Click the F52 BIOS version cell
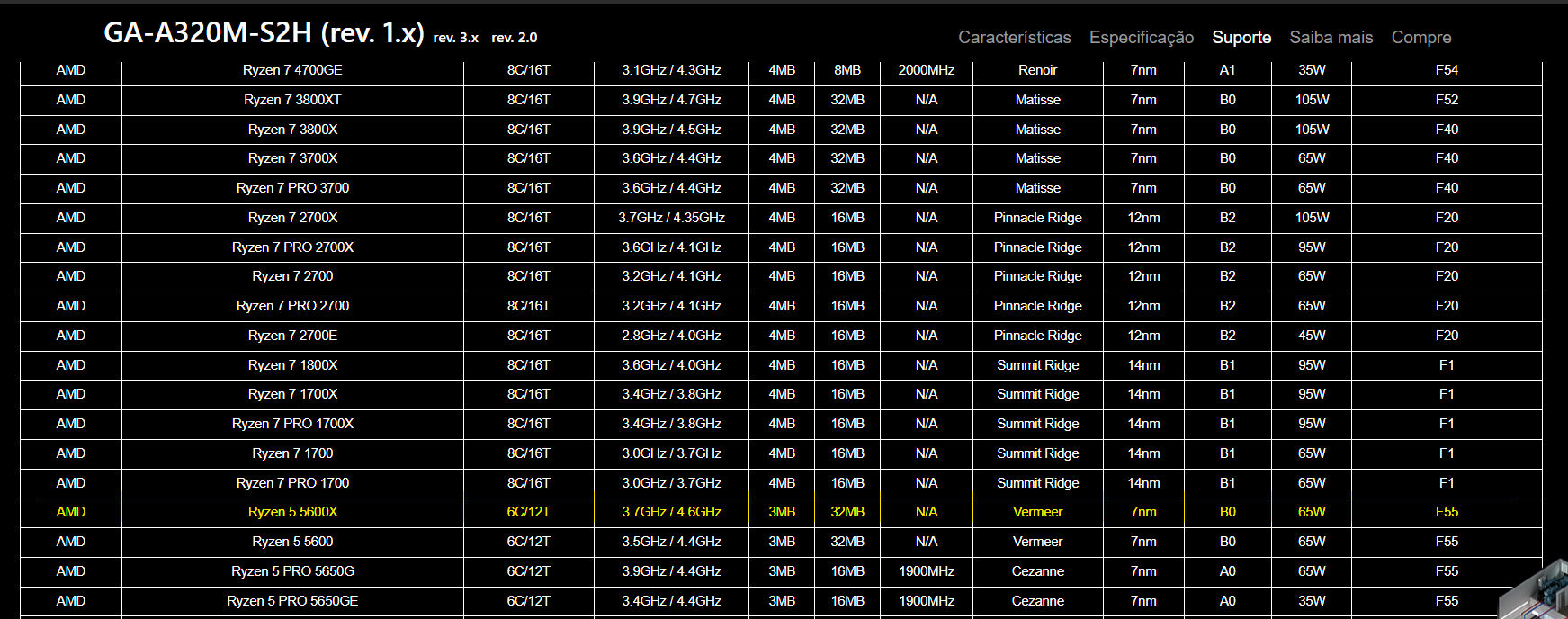1568x619 pixels. [x=1447, y=100]
